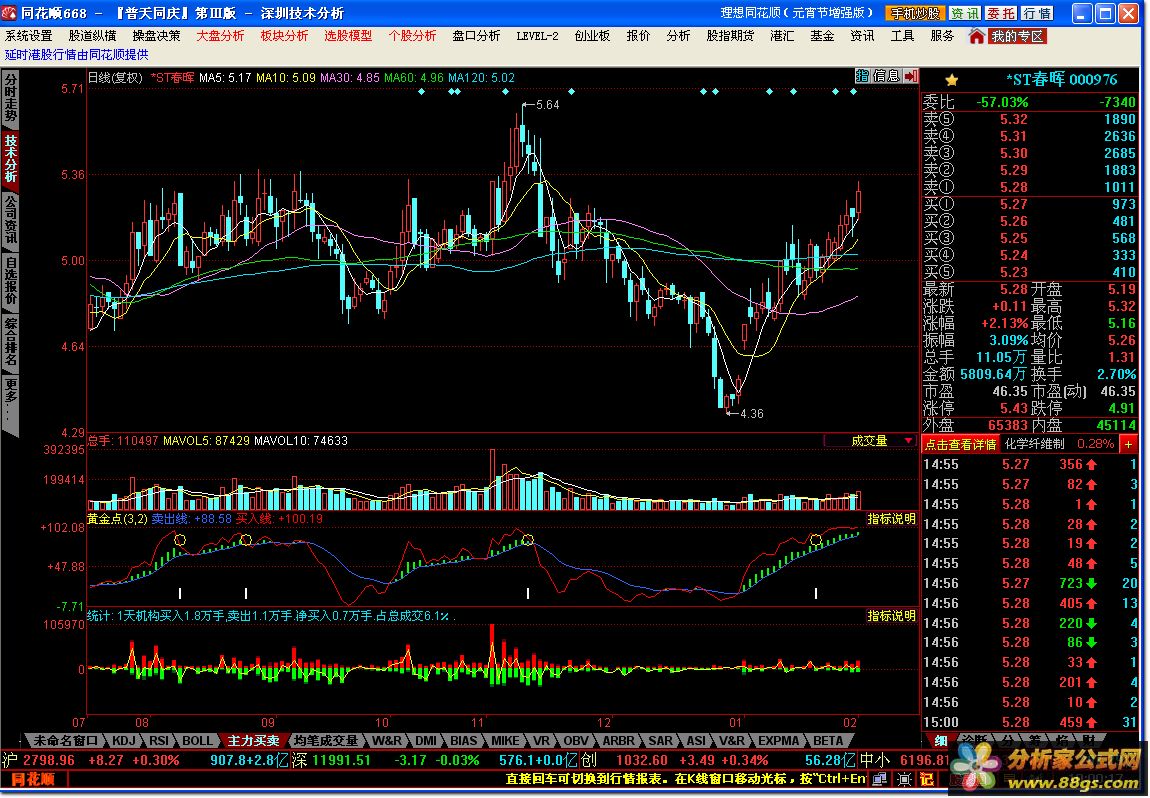Select the 综合排名 side tab

pyautogui.click(x=10, y=341)
